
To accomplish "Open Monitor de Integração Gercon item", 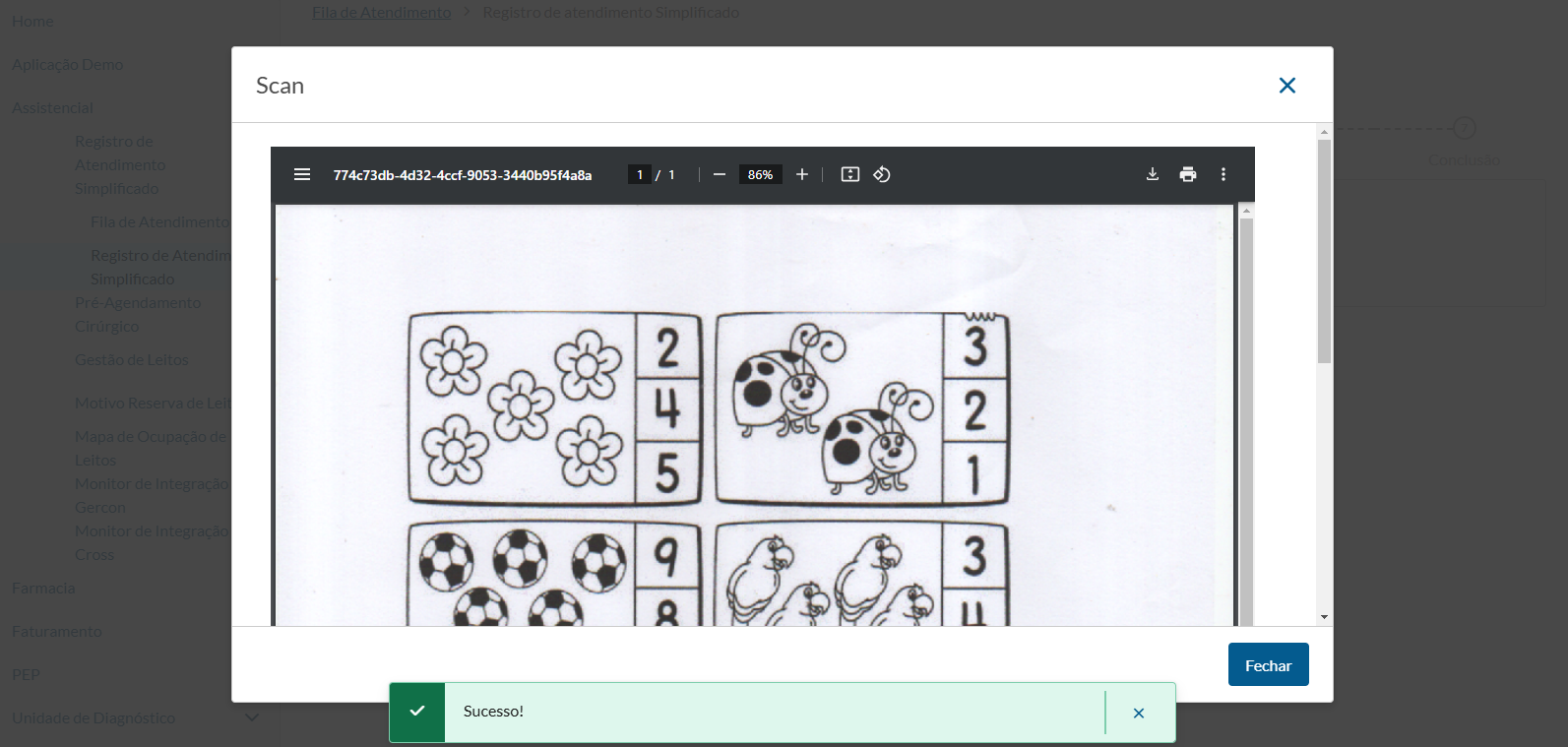I will 153,495.
